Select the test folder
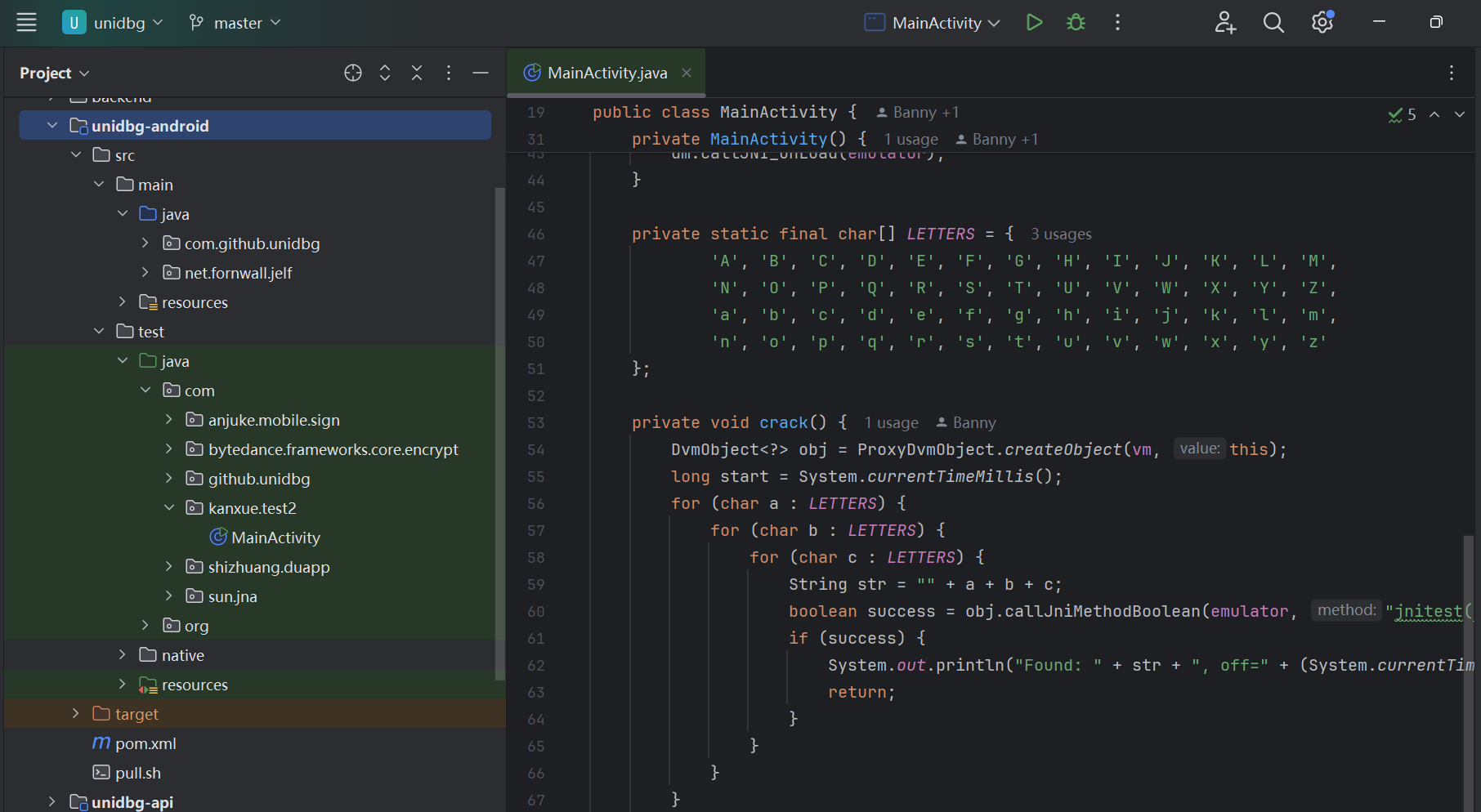The width and height of the screenshot is (1481, 812). pyautogui.click(x=151, y=332)
